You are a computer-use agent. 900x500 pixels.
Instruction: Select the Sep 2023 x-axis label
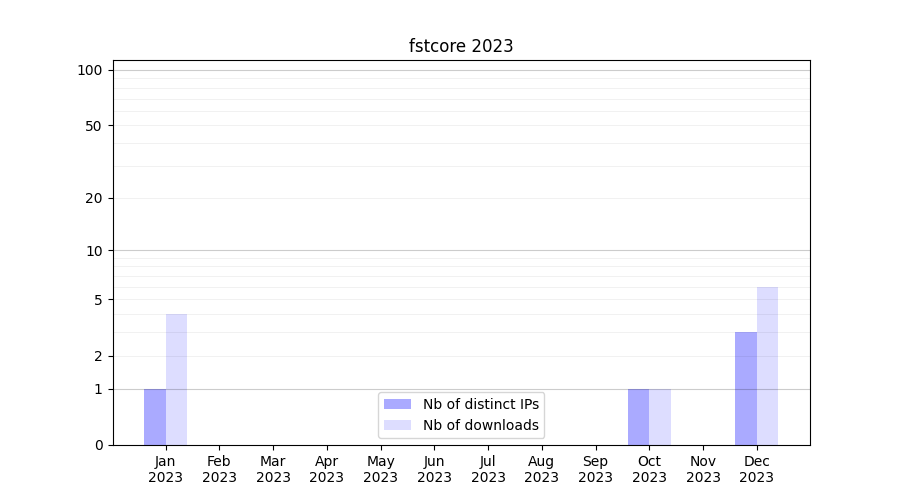coord(595,469)
